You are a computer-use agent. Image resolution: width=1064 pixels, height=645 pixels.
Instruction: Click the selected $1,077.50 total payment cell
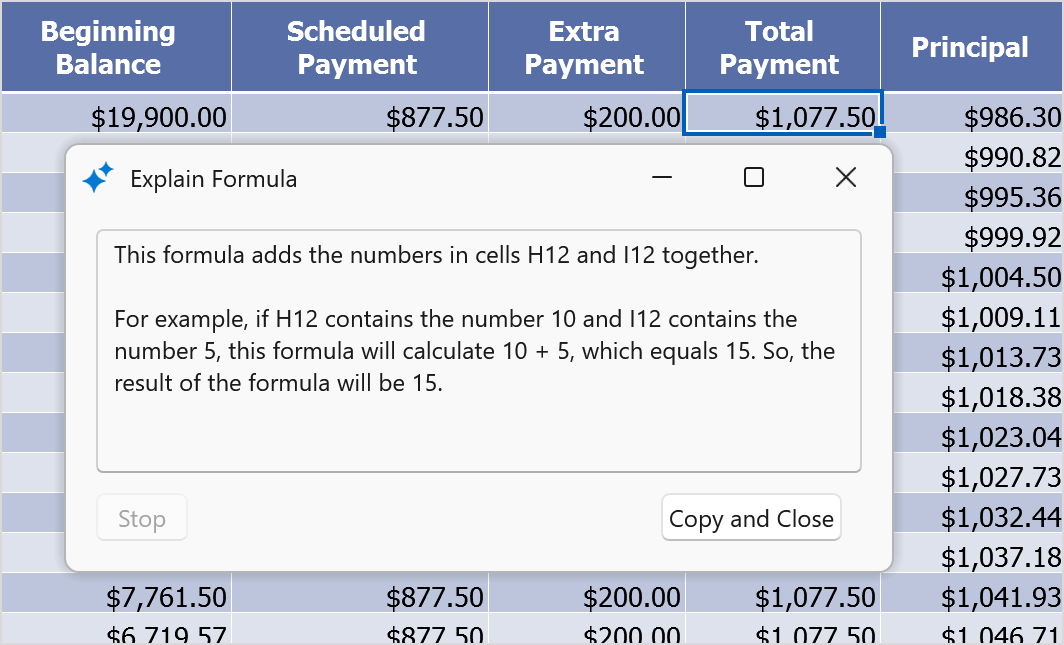(x=782, y=117)
